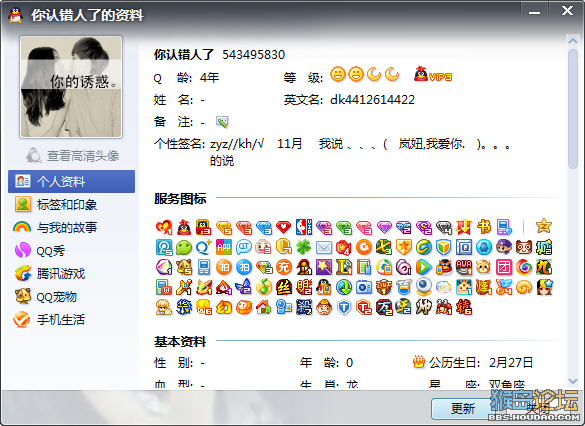The image size is (585, 426).
Task: Click the colorful APP service icon
Action: click(x=224, y=247)
